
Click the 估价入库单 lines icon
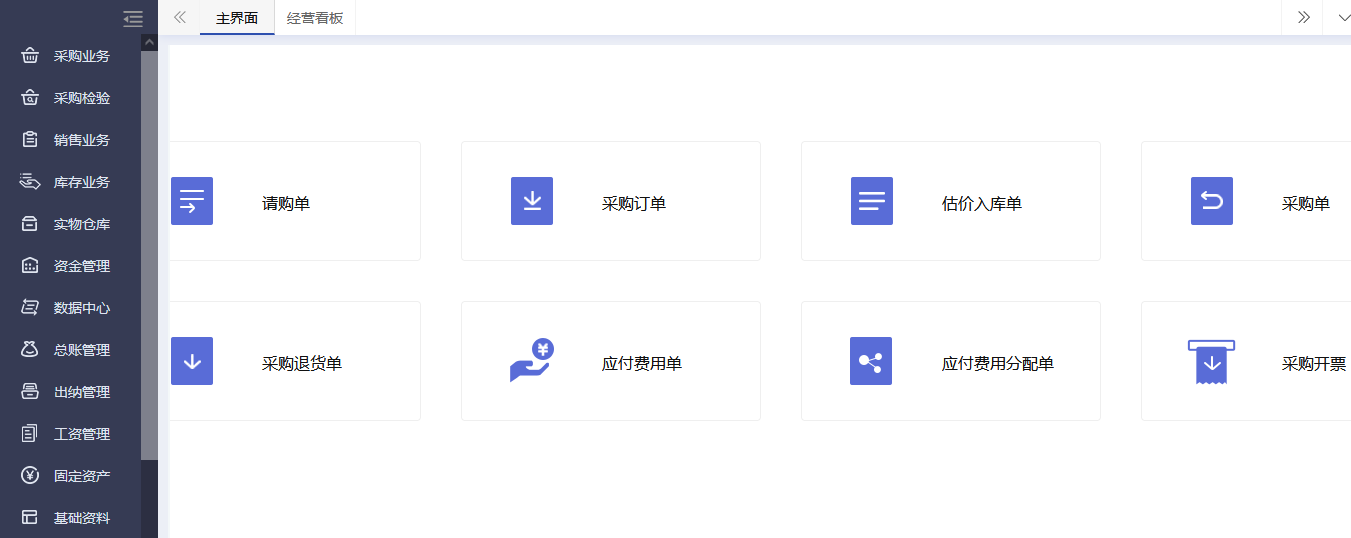871,201
